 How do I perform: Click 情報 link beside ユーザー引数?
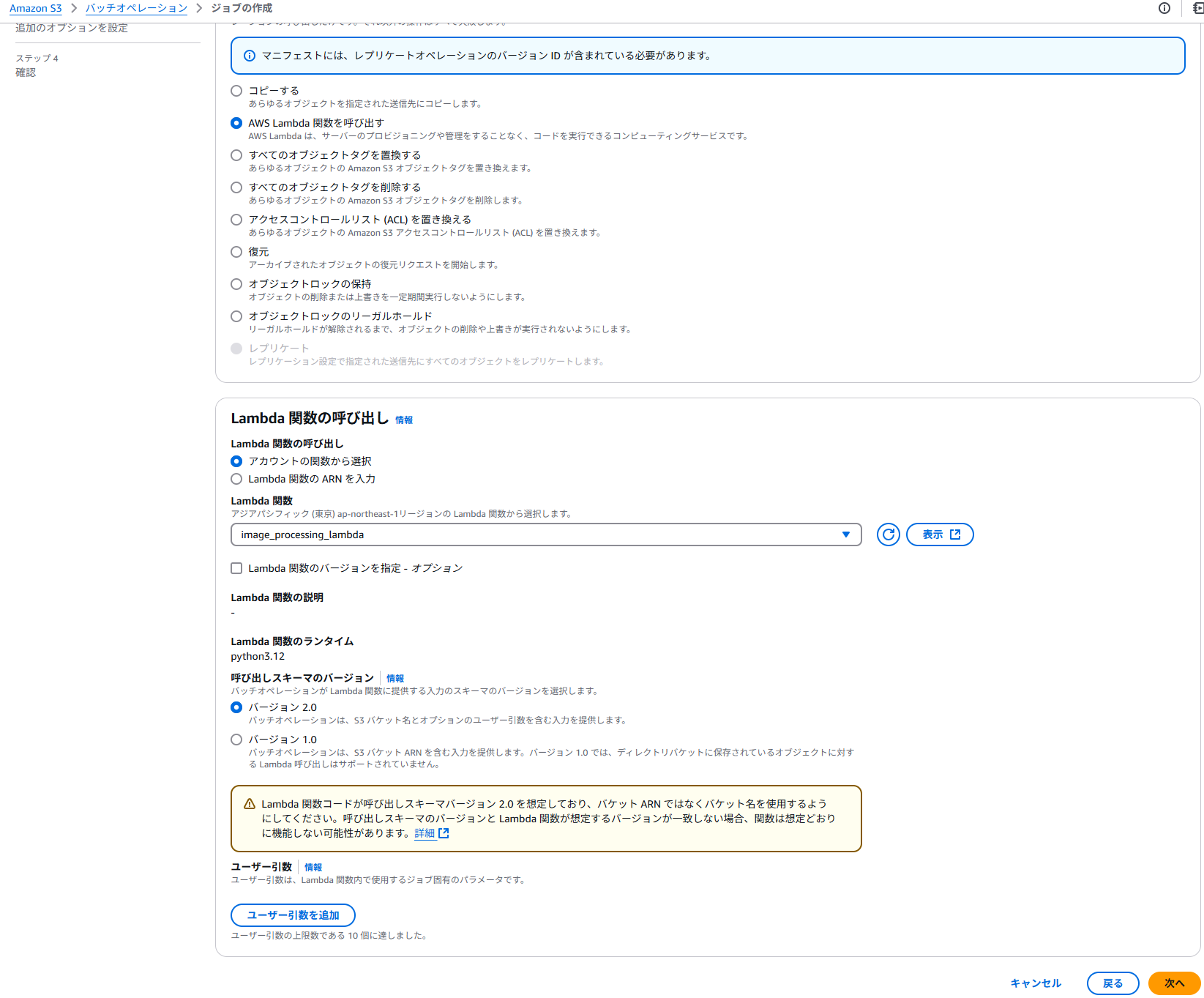[x=313, y=868]
